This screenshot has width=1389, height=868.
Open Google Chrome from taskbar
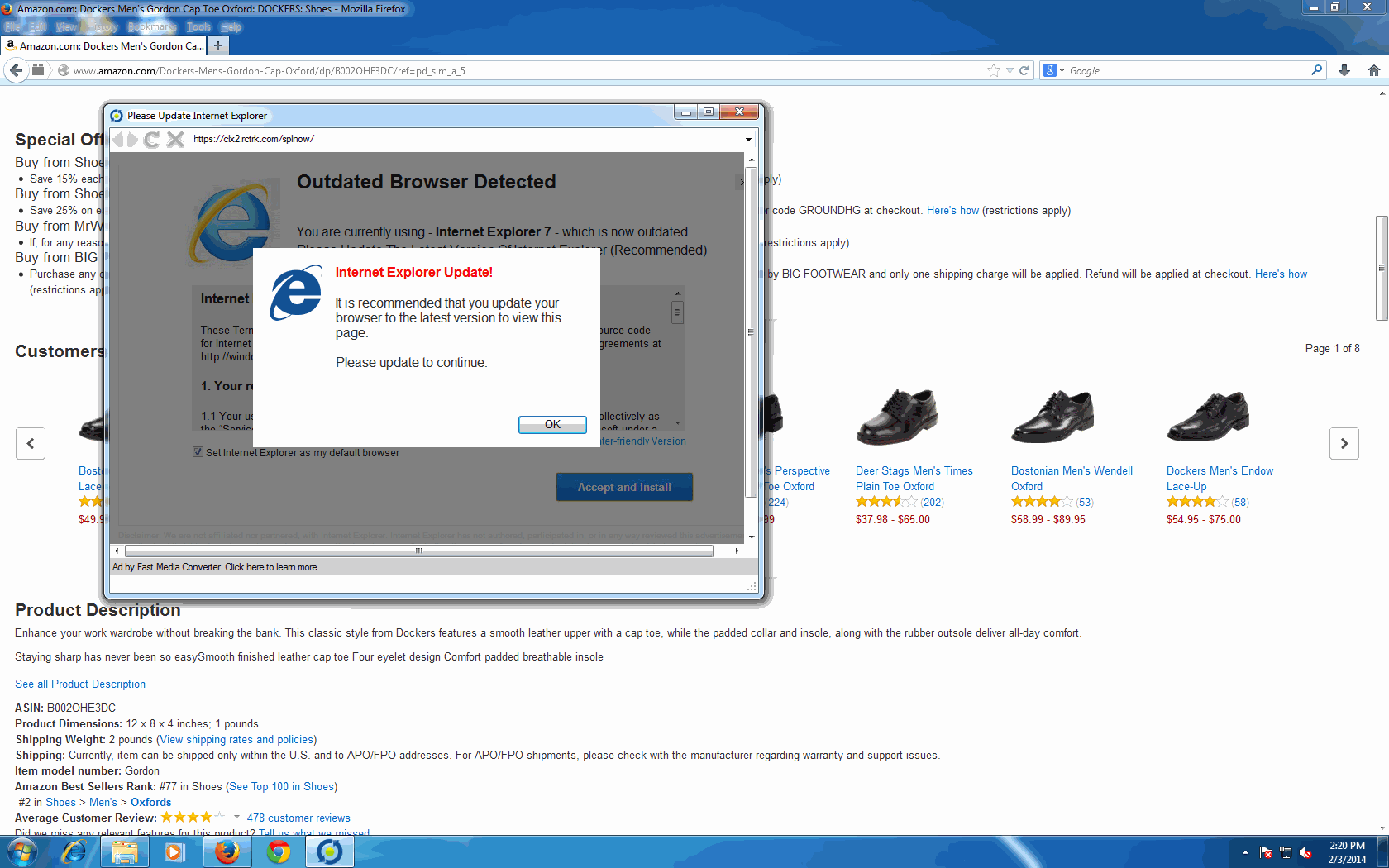coord(279,851)
